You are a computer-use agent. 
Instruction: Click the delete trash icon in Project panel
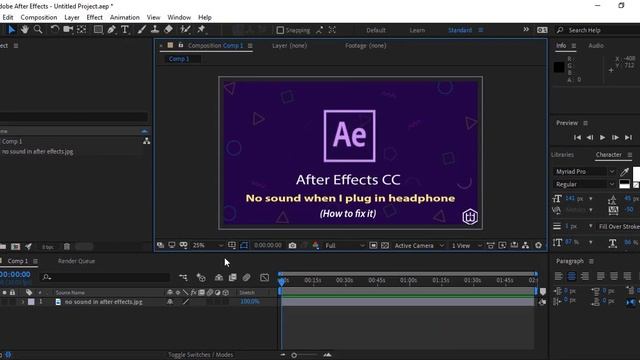pyautogui.click(x=67, y=247)
